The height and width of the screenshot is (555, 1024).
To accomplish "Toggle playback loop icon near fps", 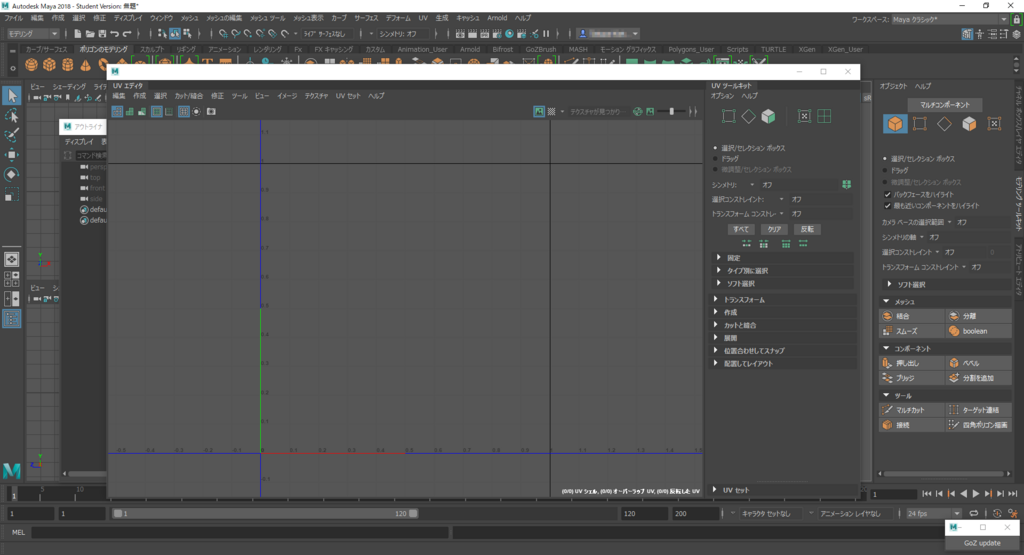I will pyautogui.click(x=974, y=514).
